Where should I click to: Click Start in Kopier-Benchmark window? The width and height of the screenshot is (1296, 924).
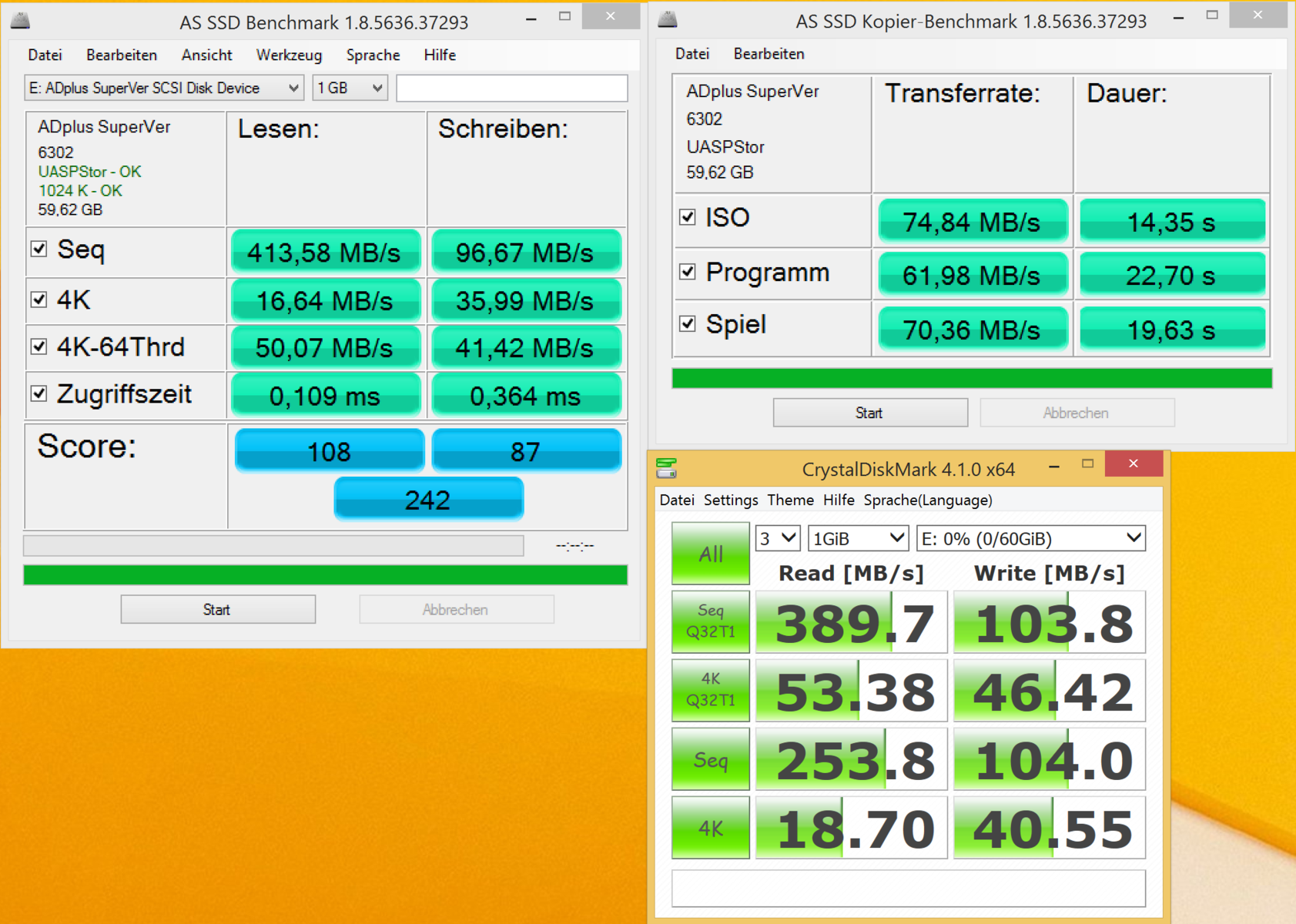(x=870, y=413)
